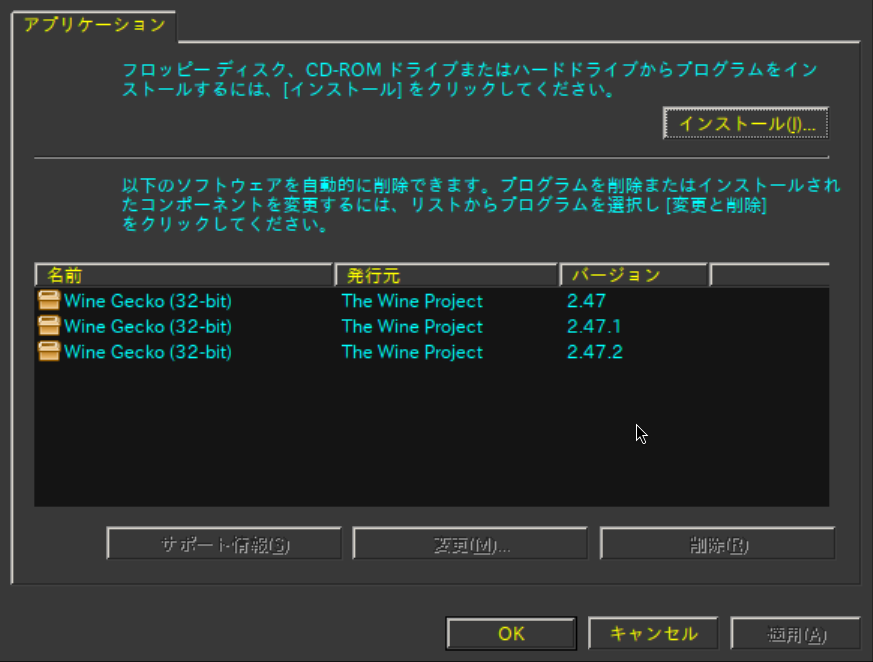Sort the list by the 名前 column header
The height and width of the screenshot is (662, 873).
coord(184,275)
